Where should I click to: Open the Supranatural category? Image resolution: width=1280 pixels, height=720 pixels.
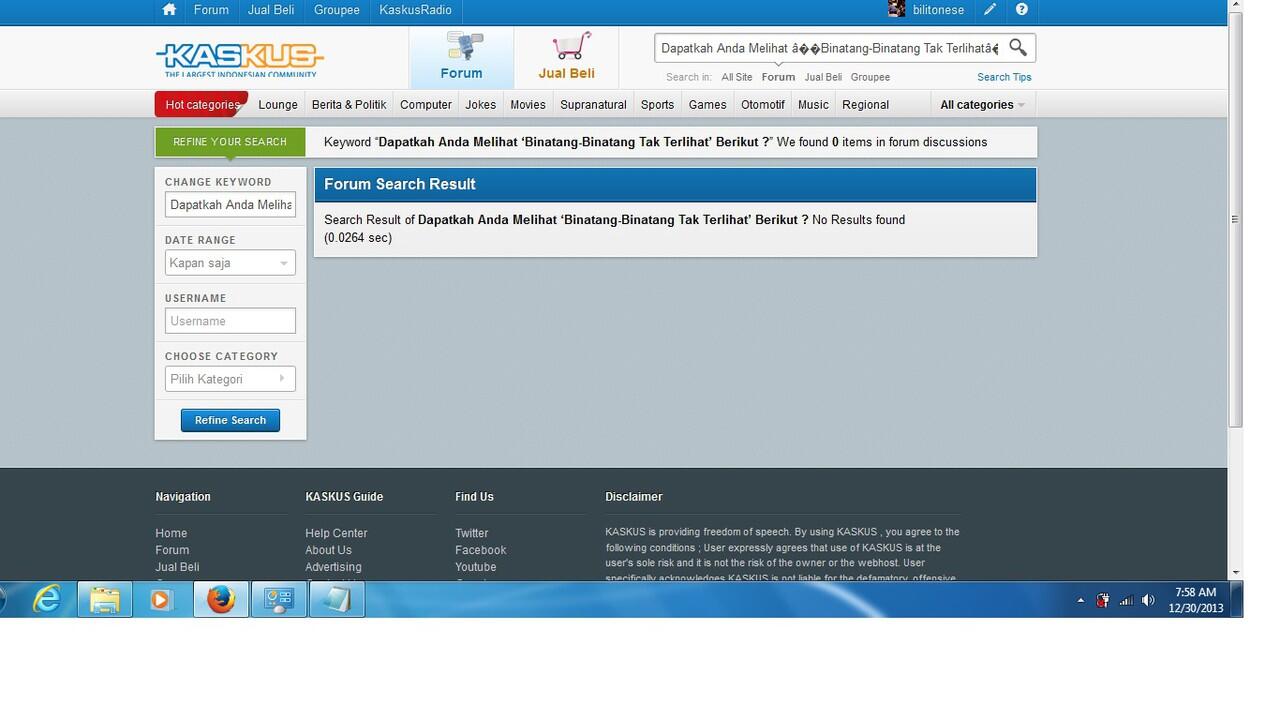(x=593, y=105)
